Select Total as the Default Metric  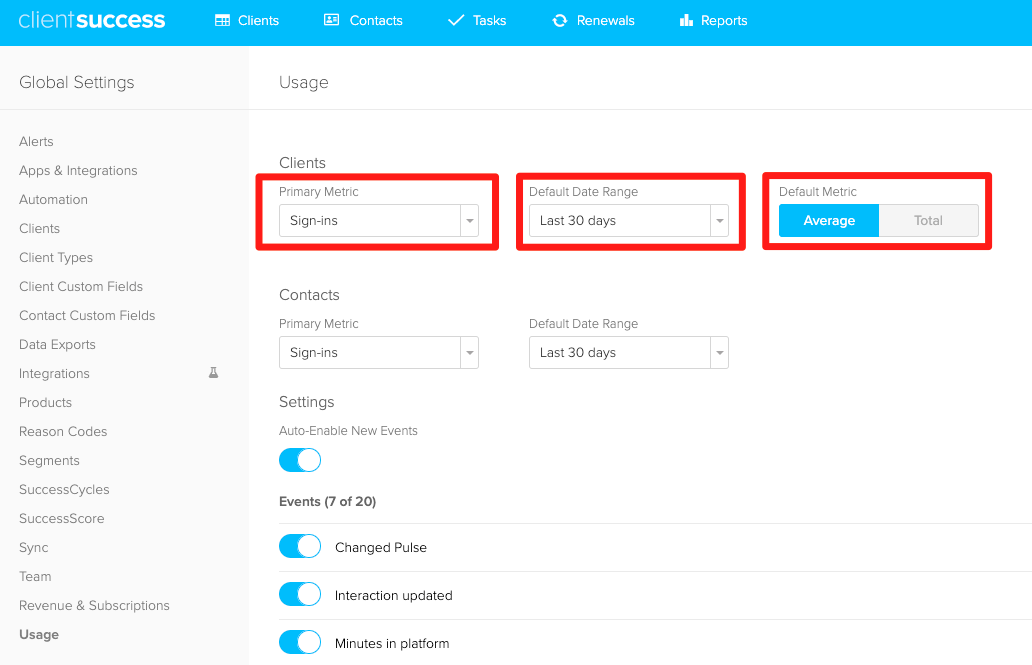click(x=928, y=221)
